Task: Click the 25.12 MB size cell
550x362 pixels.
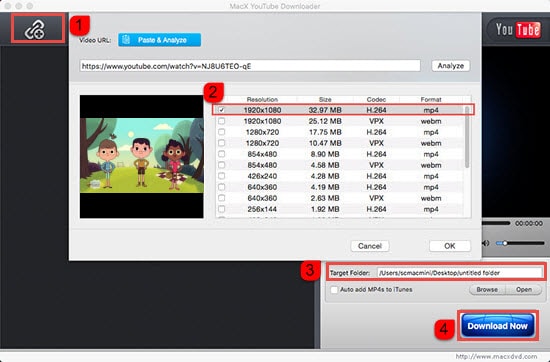Action: coord(325,121)
